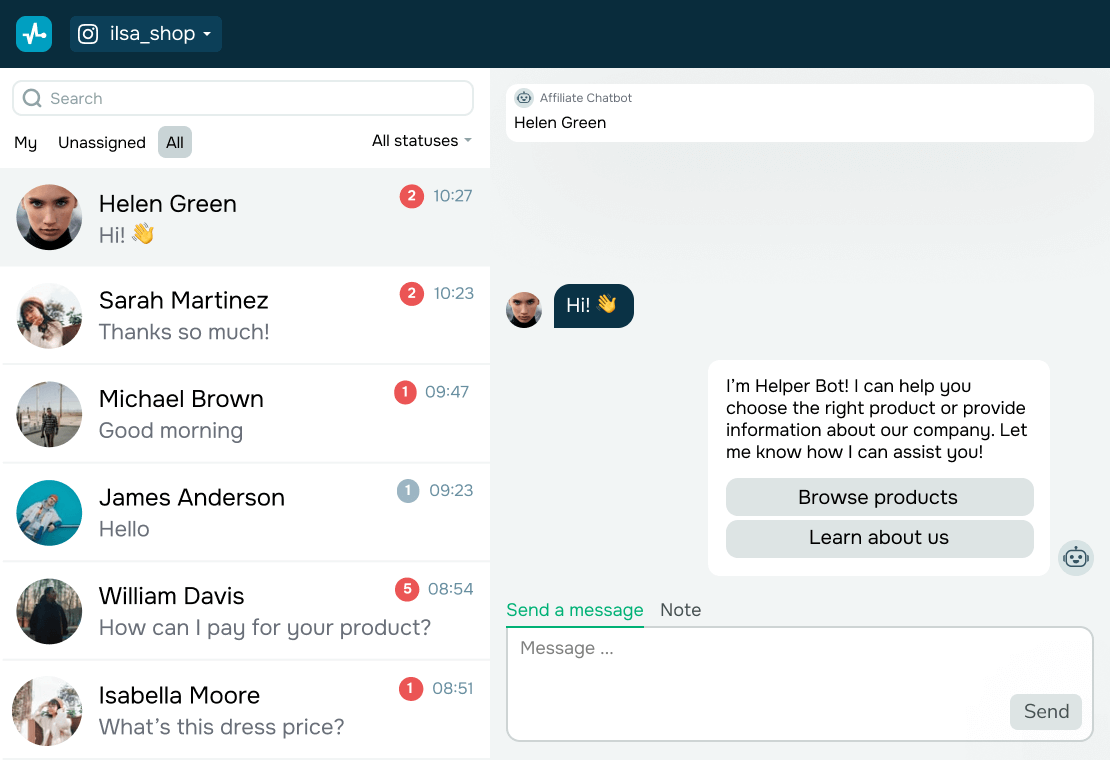Click the bot avatar icon beside the reply
1110x760 pixels.
pos(1076,557)
